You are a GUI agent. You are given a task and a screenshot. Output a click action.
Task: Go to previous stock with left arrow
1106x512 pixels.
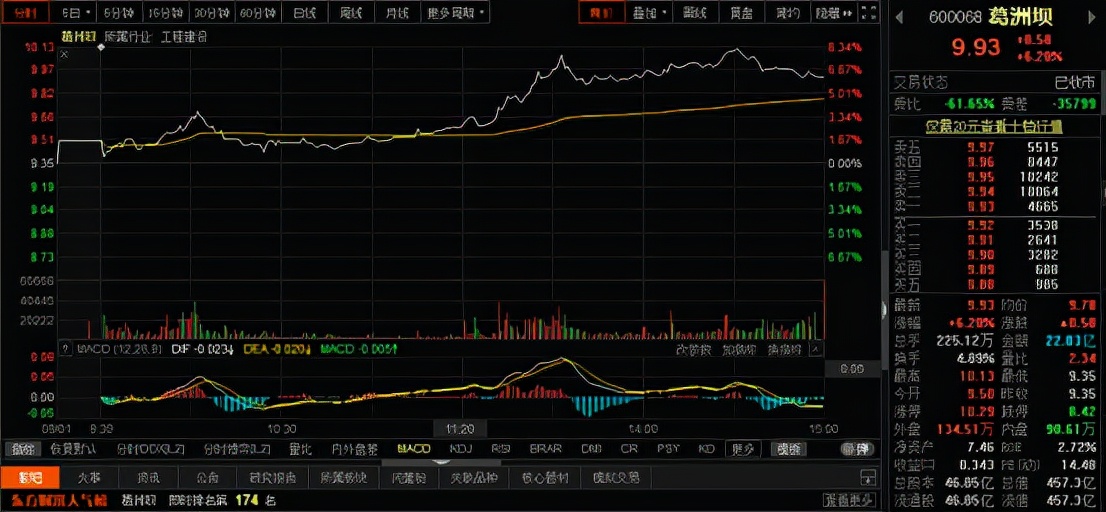[x=899, y=17]
